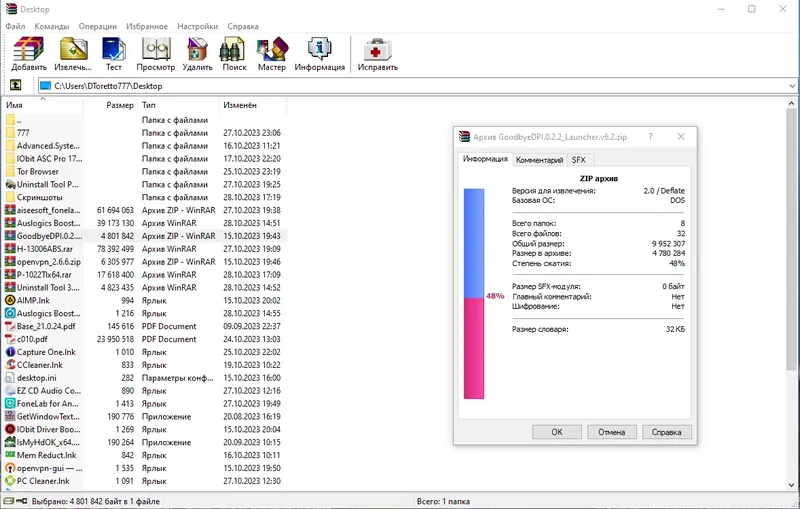This screenshot has width=800, height=509.
Task: Select the Tor Browser folder icon
Action: point(10,171)
